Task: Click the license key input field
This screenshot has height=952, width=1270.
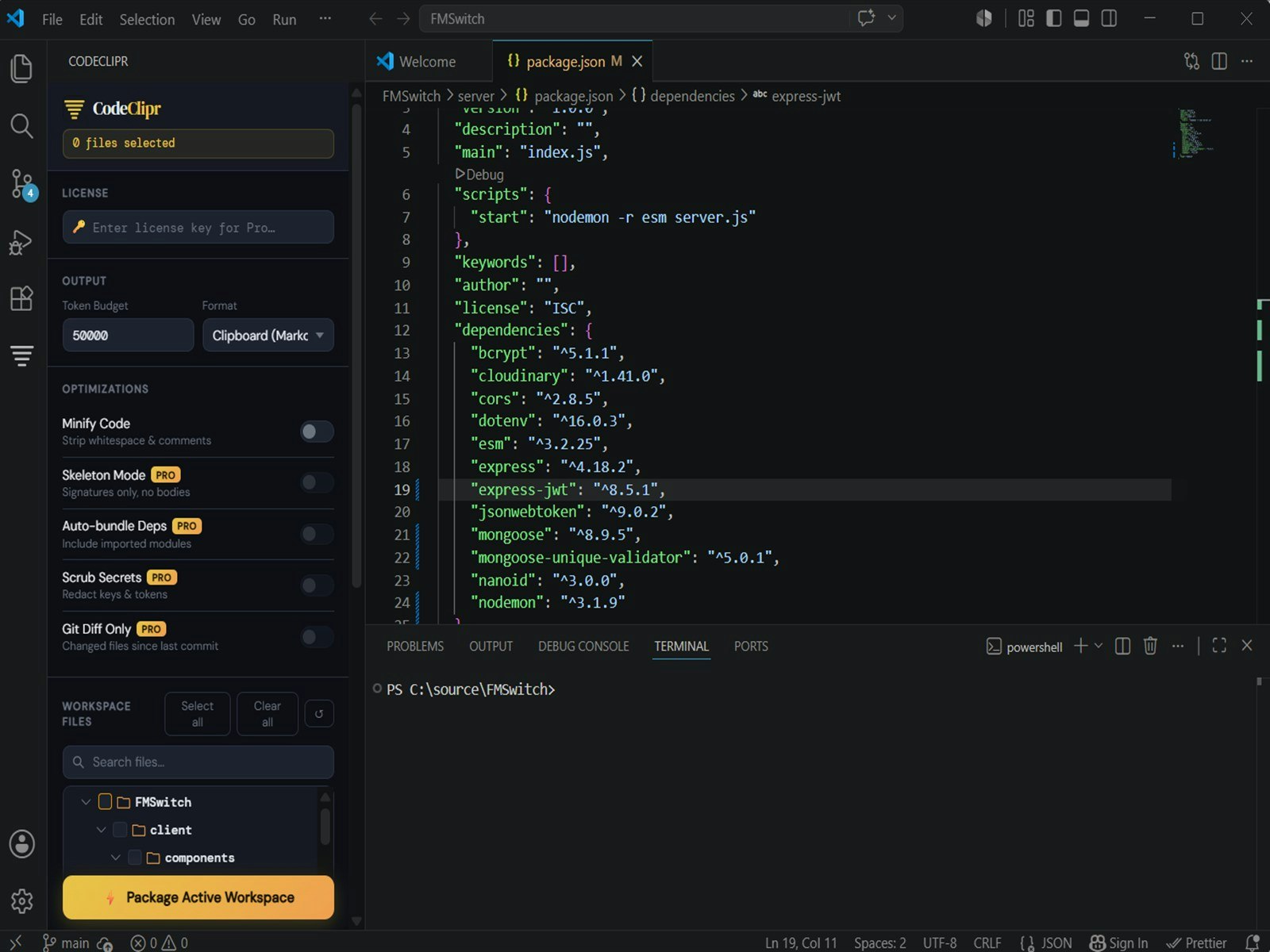Action: [x=198, y=227]
